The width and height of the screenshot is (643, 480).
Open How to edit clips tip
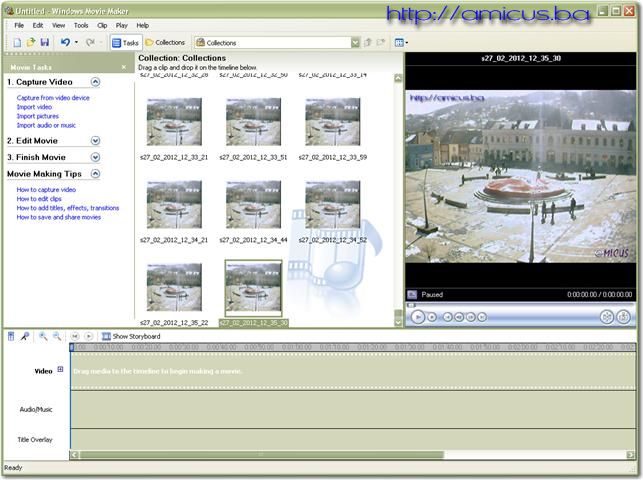click(39, 199)
